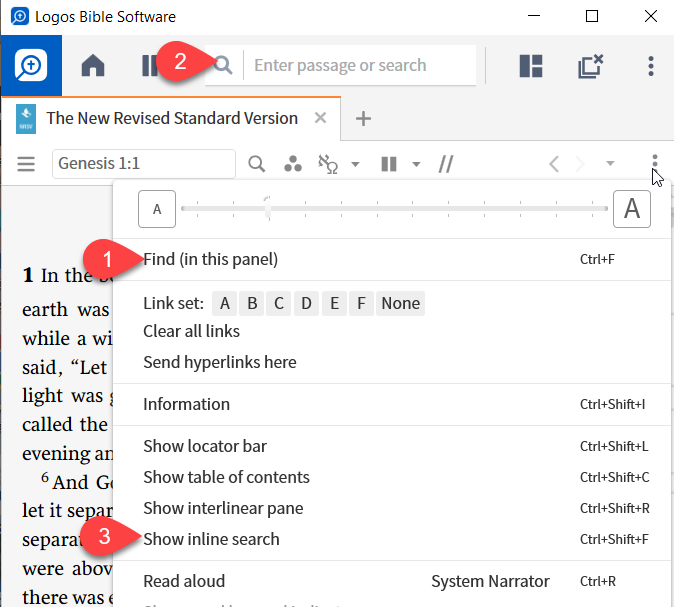Click verse 6 superscript marker
Screen dimensions: 674x607
coord(45,477)
